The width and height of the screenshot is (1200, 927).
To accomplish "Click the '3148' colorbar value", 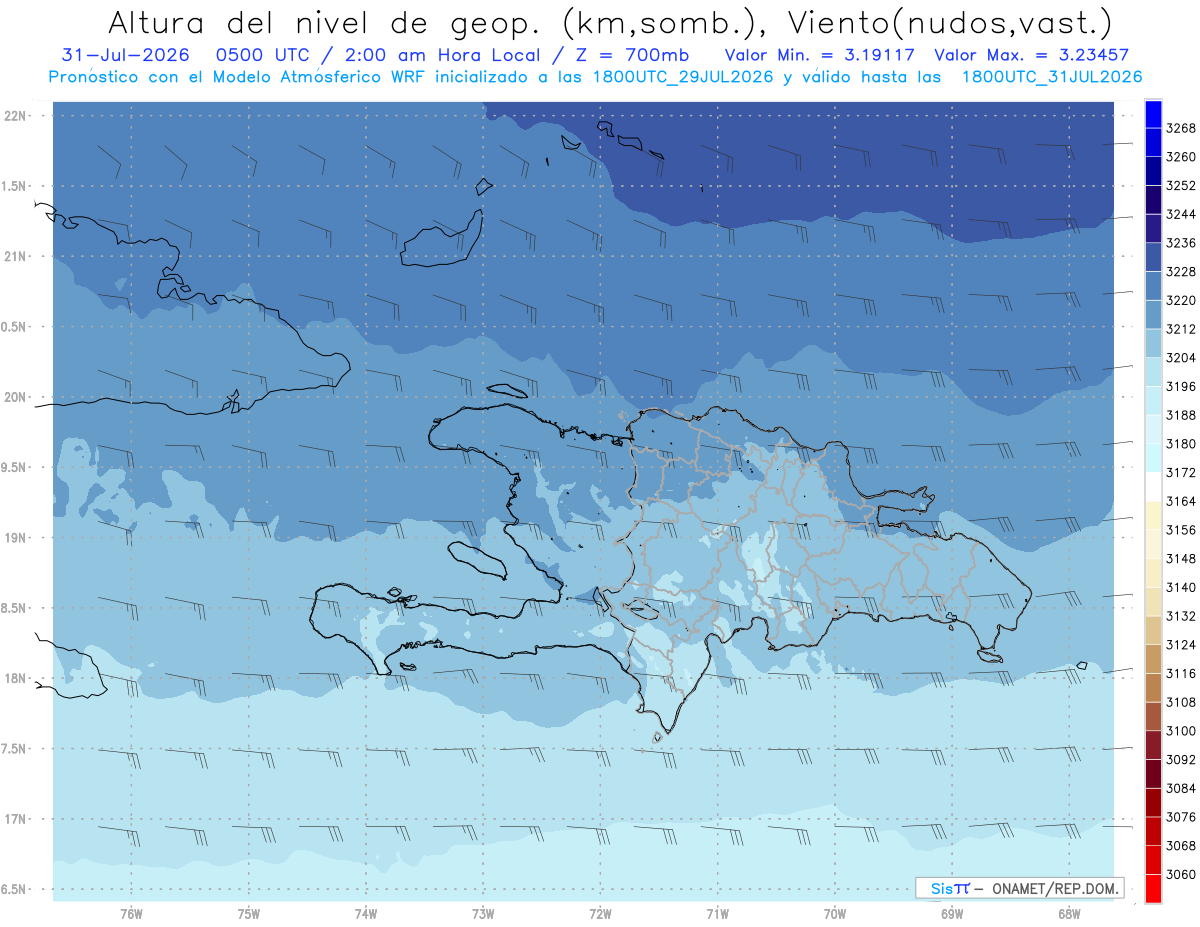I will [1181, 559].
